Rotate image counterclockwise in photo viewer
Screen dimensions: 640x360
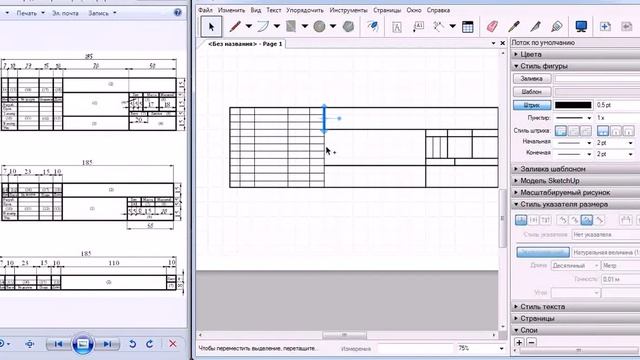click(132, 344)
